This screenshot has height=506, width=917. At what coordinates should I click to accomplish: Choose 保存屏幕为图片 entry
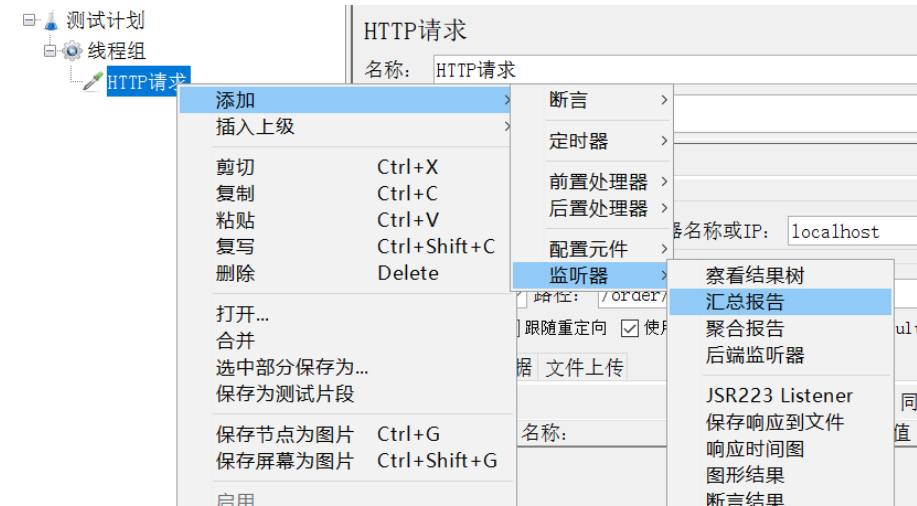[346, 461]
